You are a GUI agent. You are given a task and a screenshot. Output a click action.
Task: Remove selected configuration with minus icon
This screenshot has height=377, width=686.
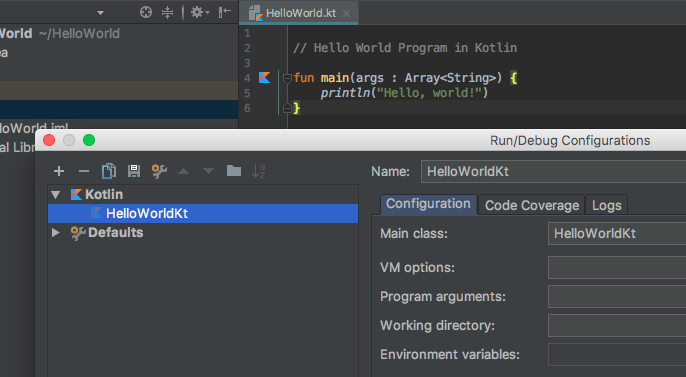(84, 171)
